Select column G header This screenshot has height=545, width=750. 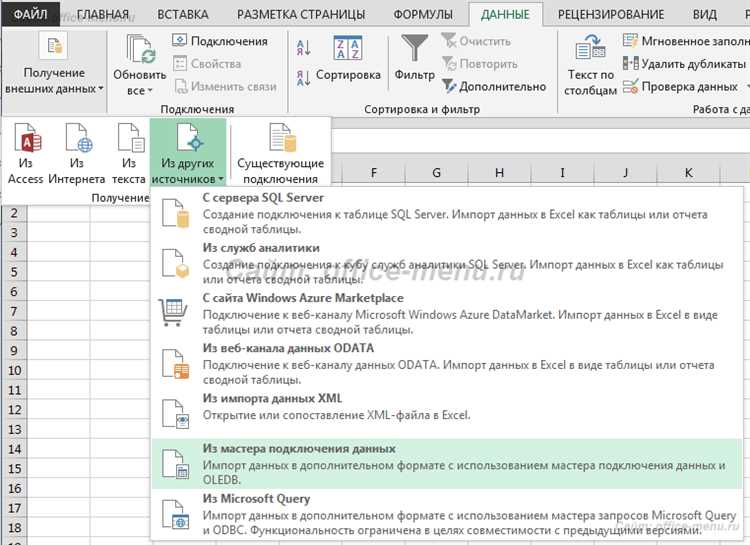tap(436, 173)
